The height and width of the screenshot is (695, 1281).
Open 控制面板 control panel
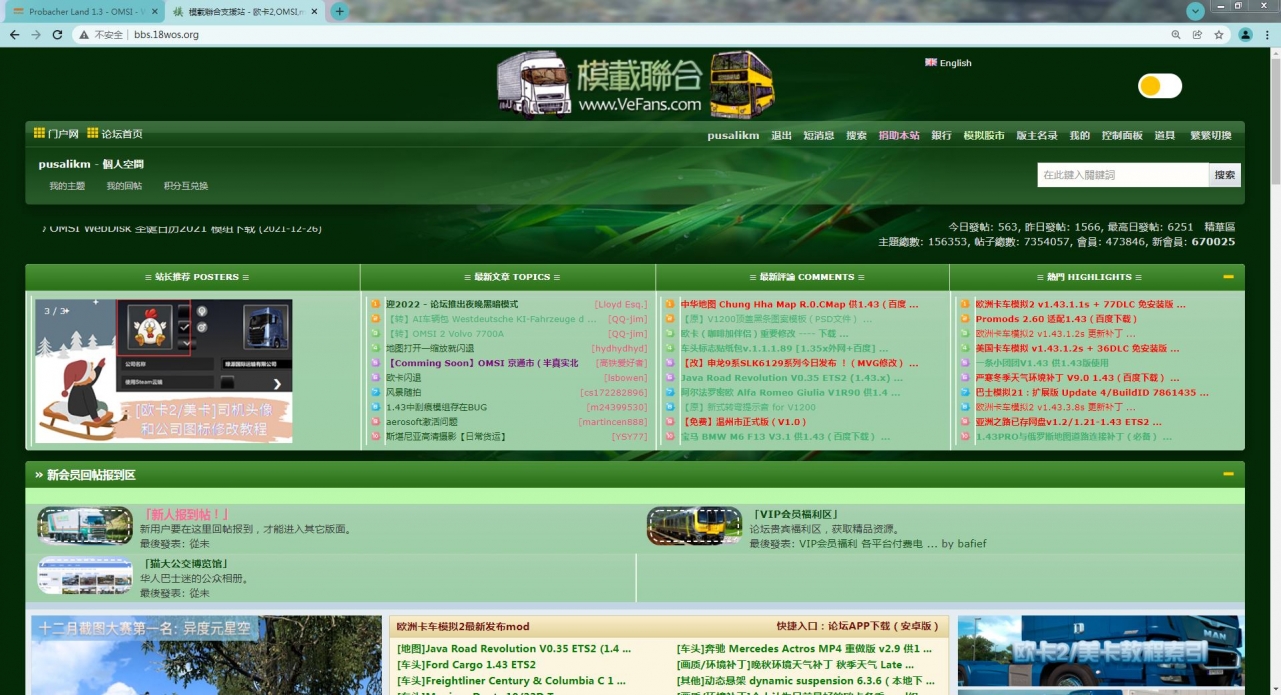[1122, 135]
